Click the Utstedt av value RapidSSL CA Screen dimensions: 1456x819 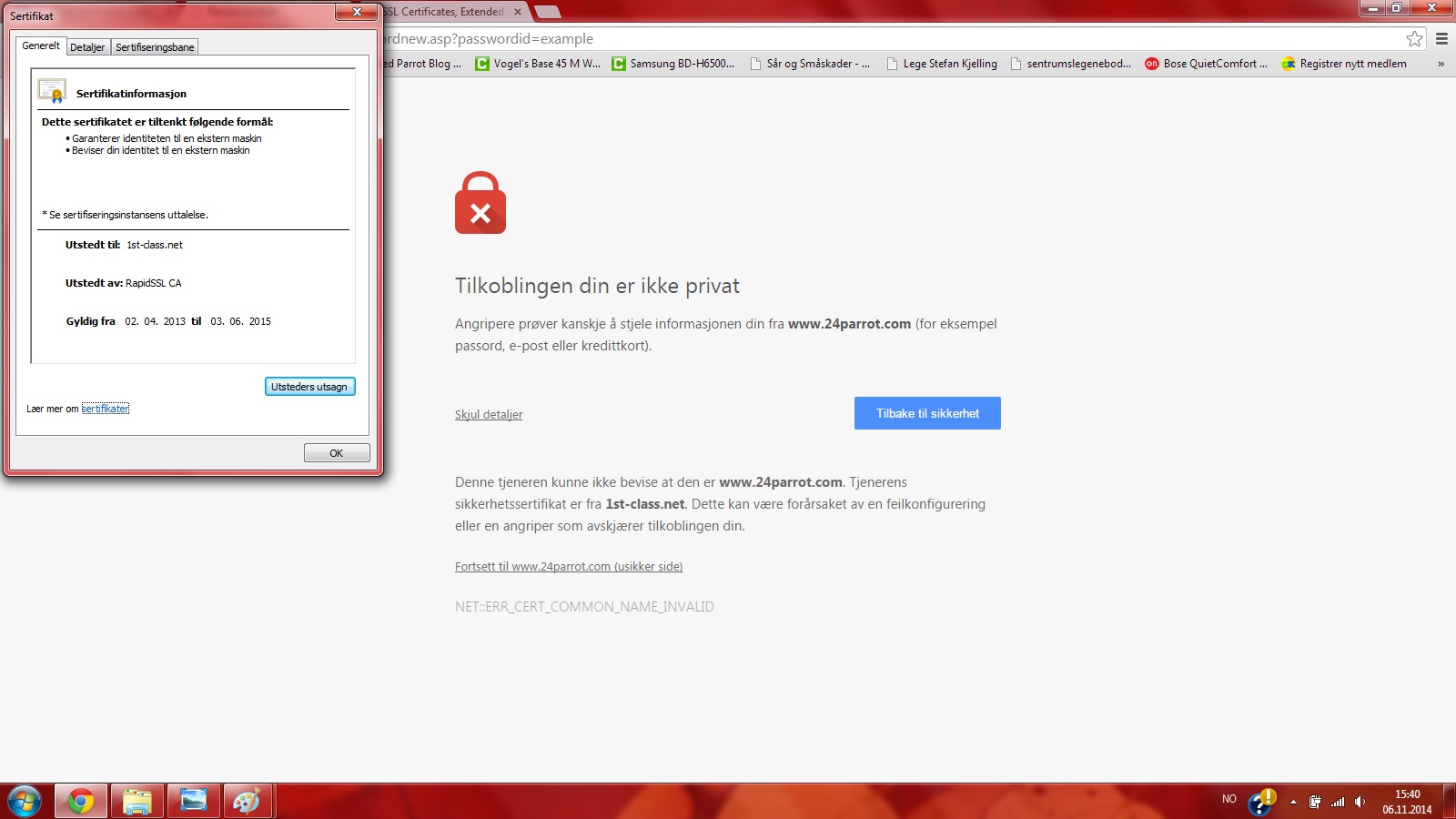click(x=153, y=283)
